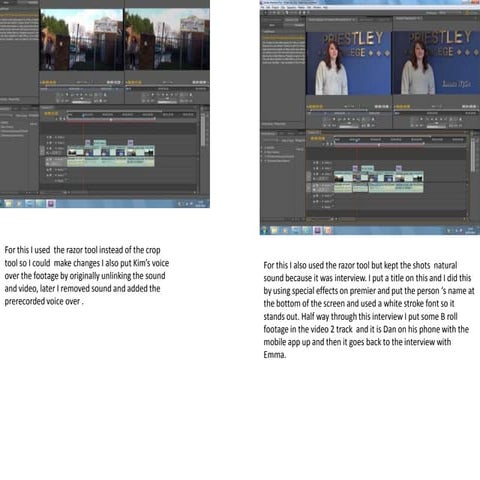This screenshot has height=480, width=480.
Task: Open the Help menu in interview screenshot
Action: [x=325, y=7]
